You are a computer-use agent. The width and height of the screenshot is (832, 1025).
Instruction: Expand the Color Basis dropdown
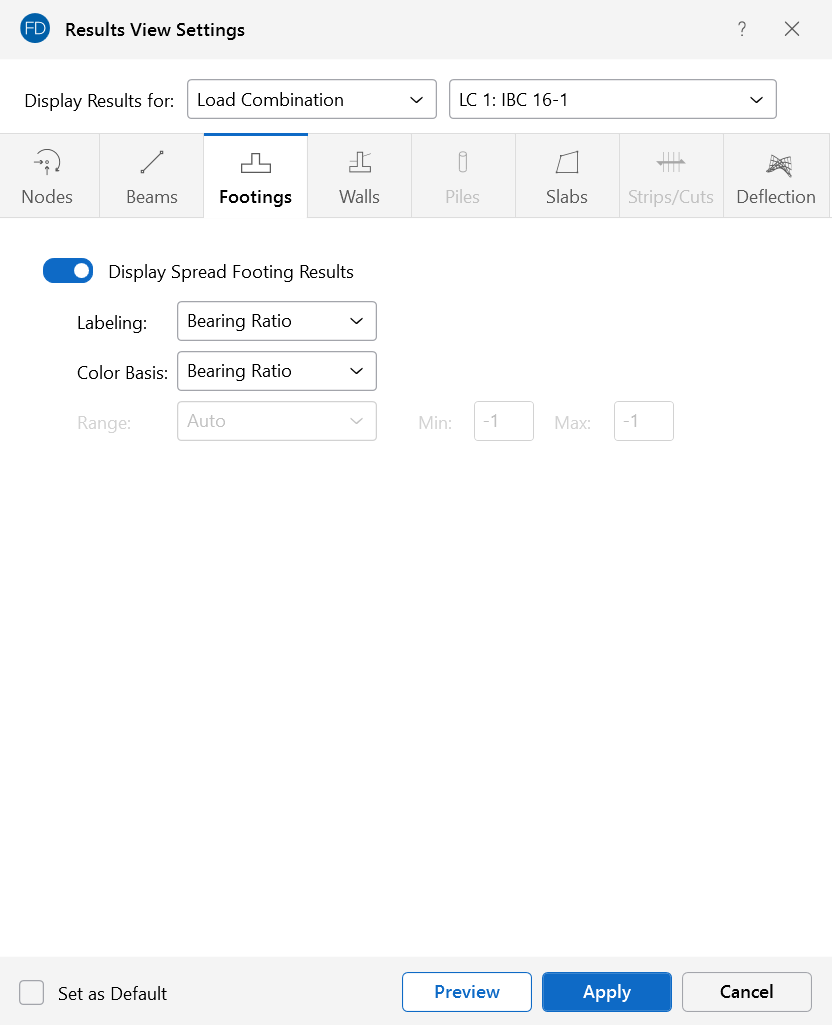276,371
